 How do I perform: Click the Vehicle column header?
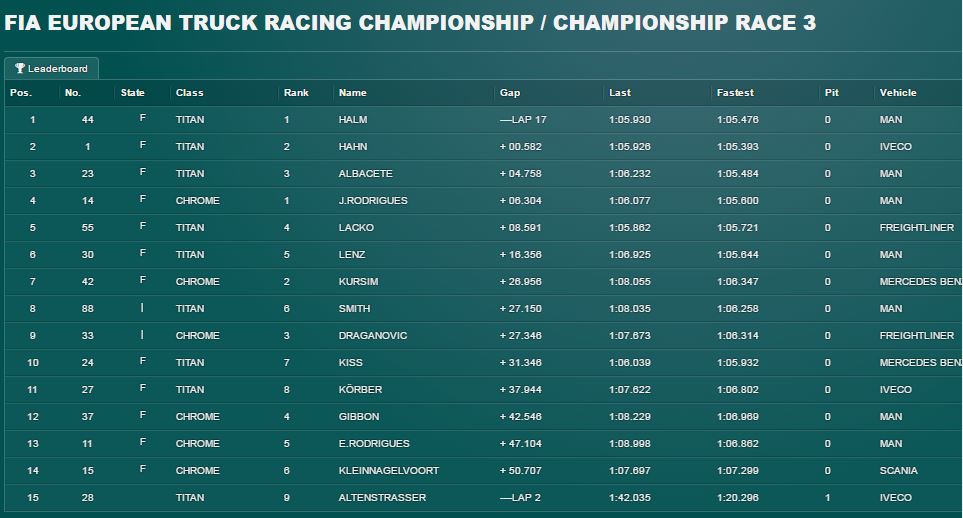898,93
